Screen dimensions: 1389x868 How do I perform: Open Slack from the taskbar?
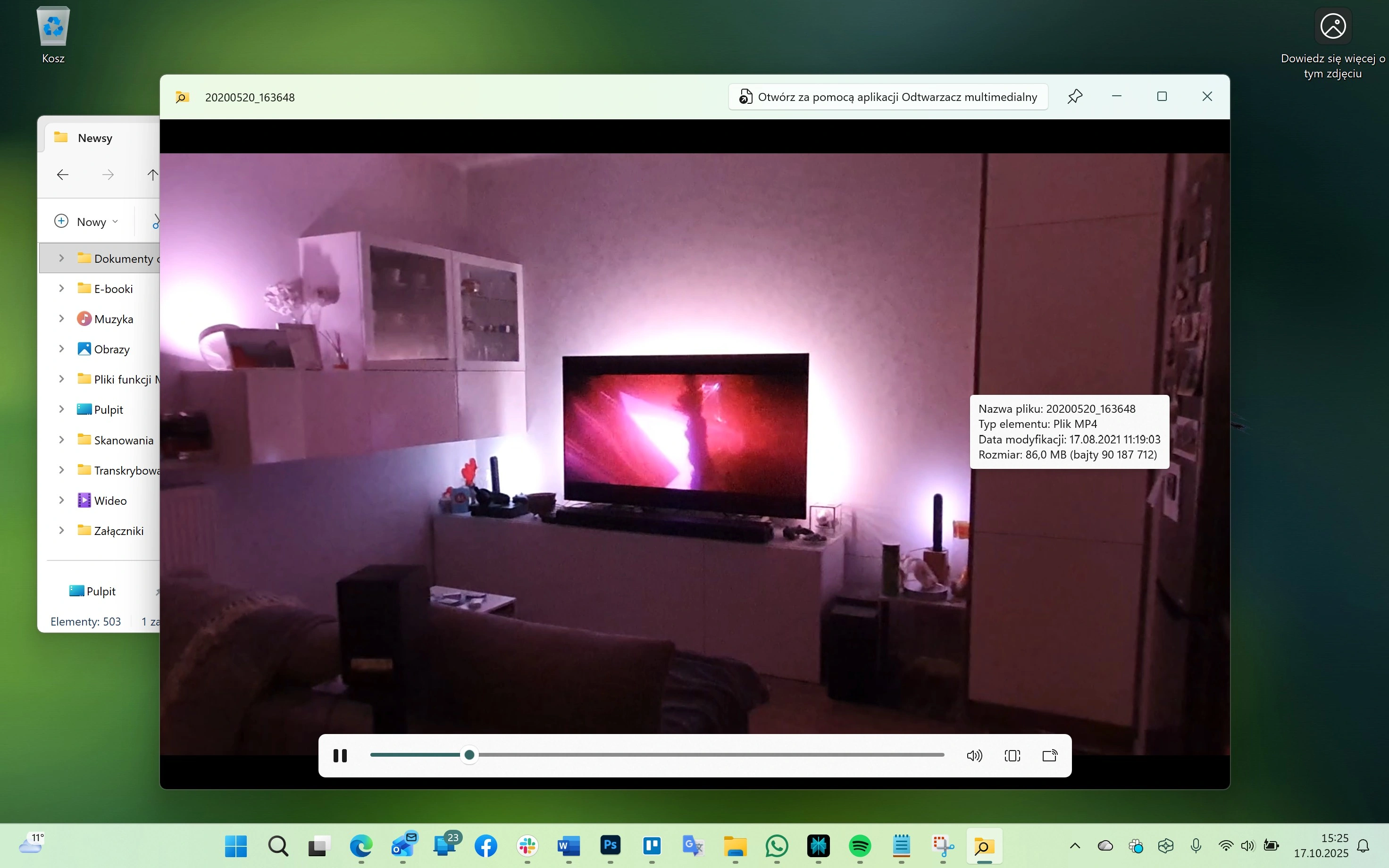[527, 846]
